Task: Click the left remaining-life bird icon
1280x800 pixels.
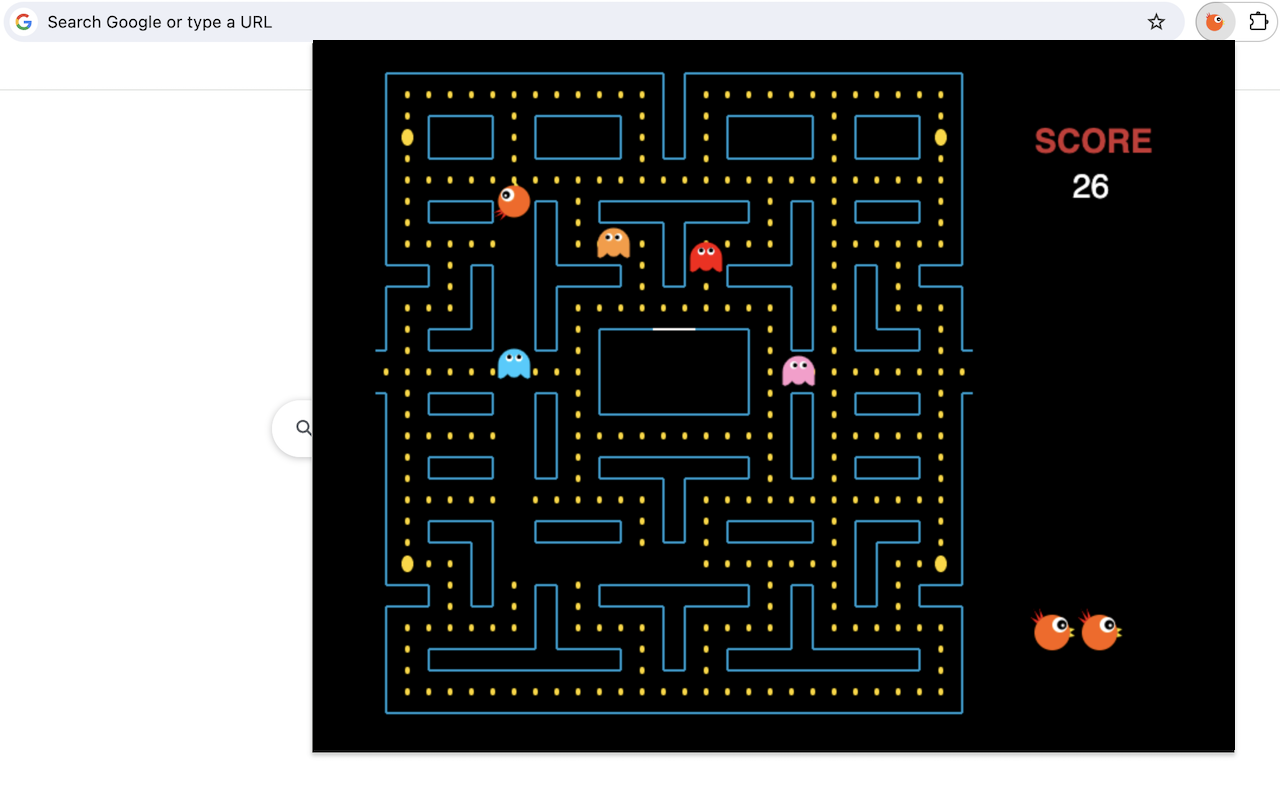Action: click(x=1052, y=629)
